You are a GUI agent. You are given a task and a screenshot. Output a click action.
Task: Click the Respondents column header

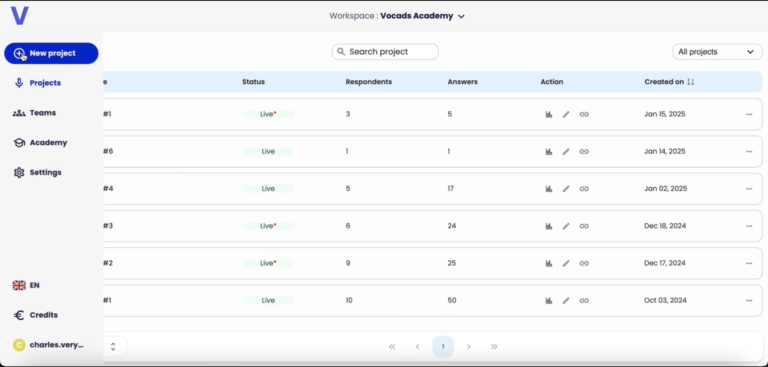click(x=368, y=82)
